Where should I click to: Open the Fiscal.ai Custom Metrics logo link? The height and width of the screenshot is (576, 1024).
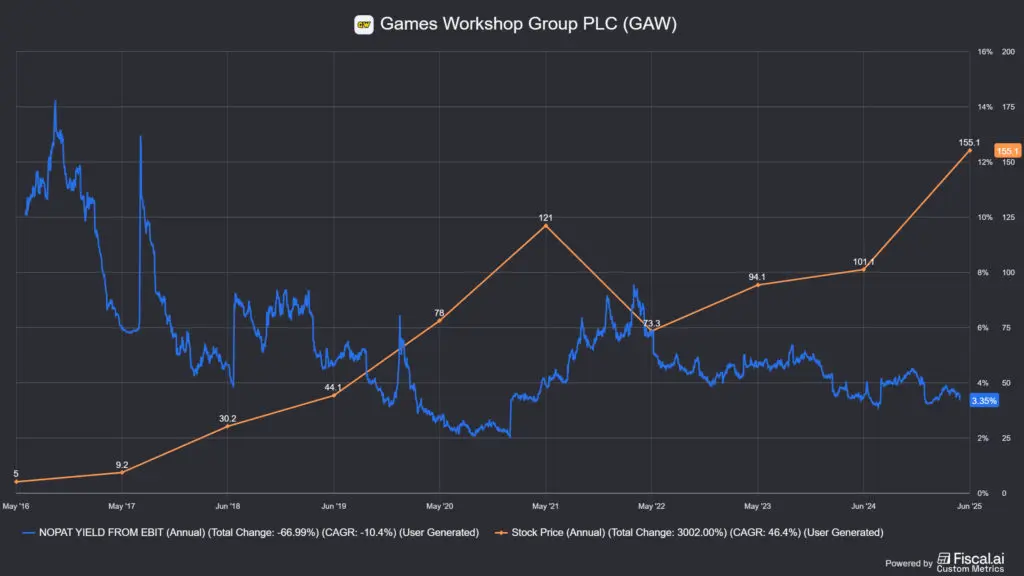970,562
